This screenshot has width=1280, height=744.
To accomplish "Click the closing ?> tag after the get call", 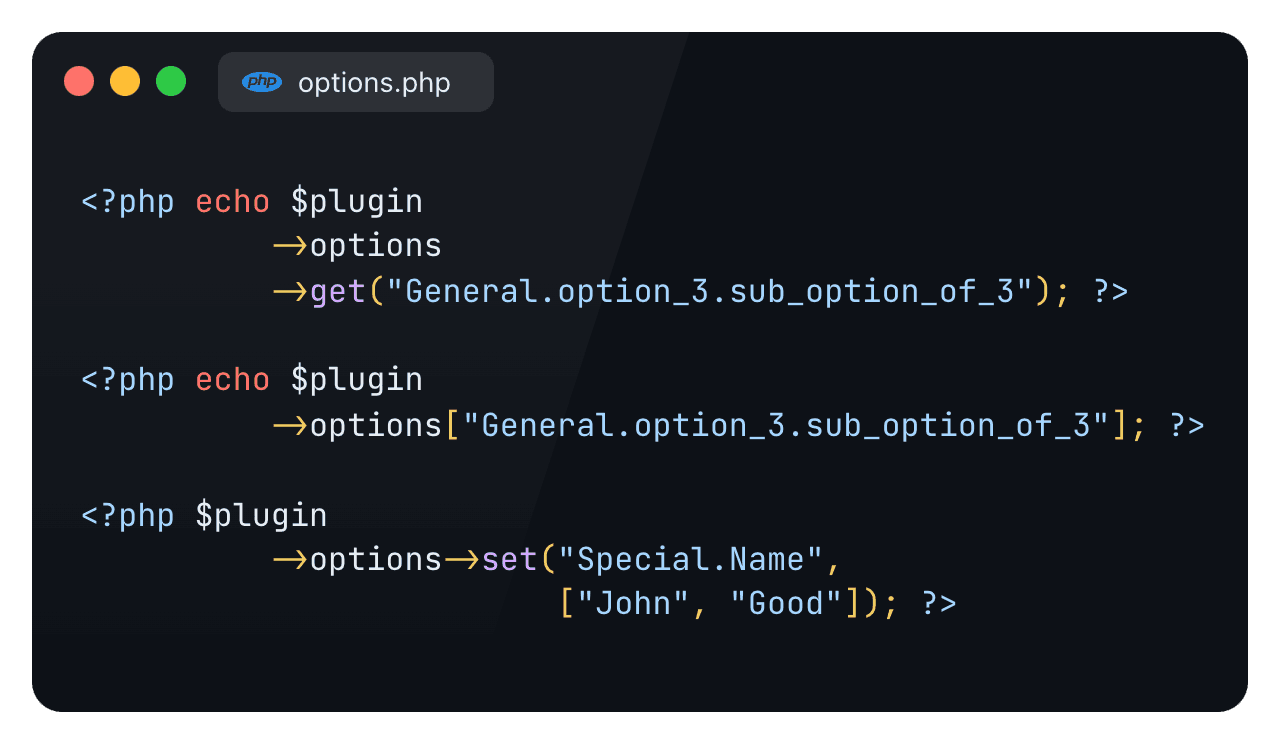I will tap(1110, 291).
